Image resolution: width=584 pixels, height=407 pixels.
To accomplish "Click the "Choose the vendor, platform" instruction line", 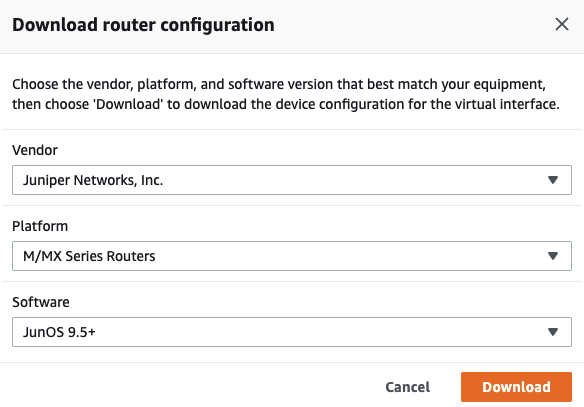I will [279, 85].
